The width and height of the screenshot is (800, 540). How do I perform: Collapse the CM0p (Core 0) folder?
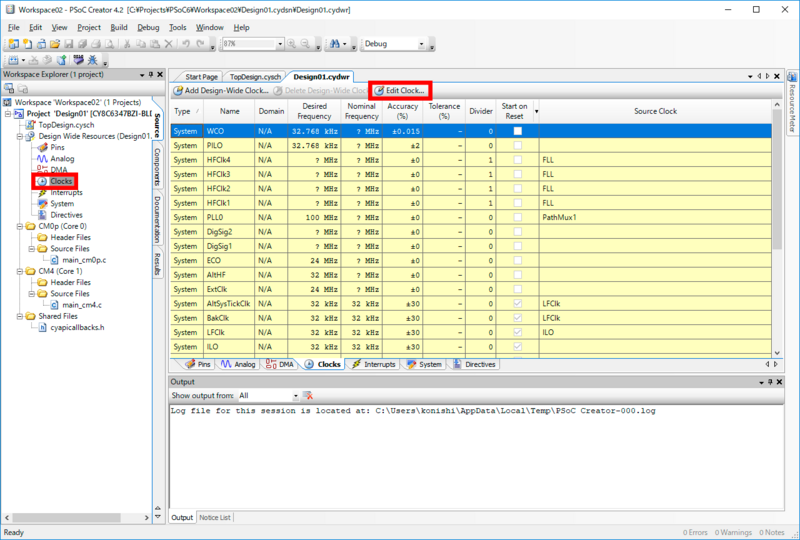[19, 226]
